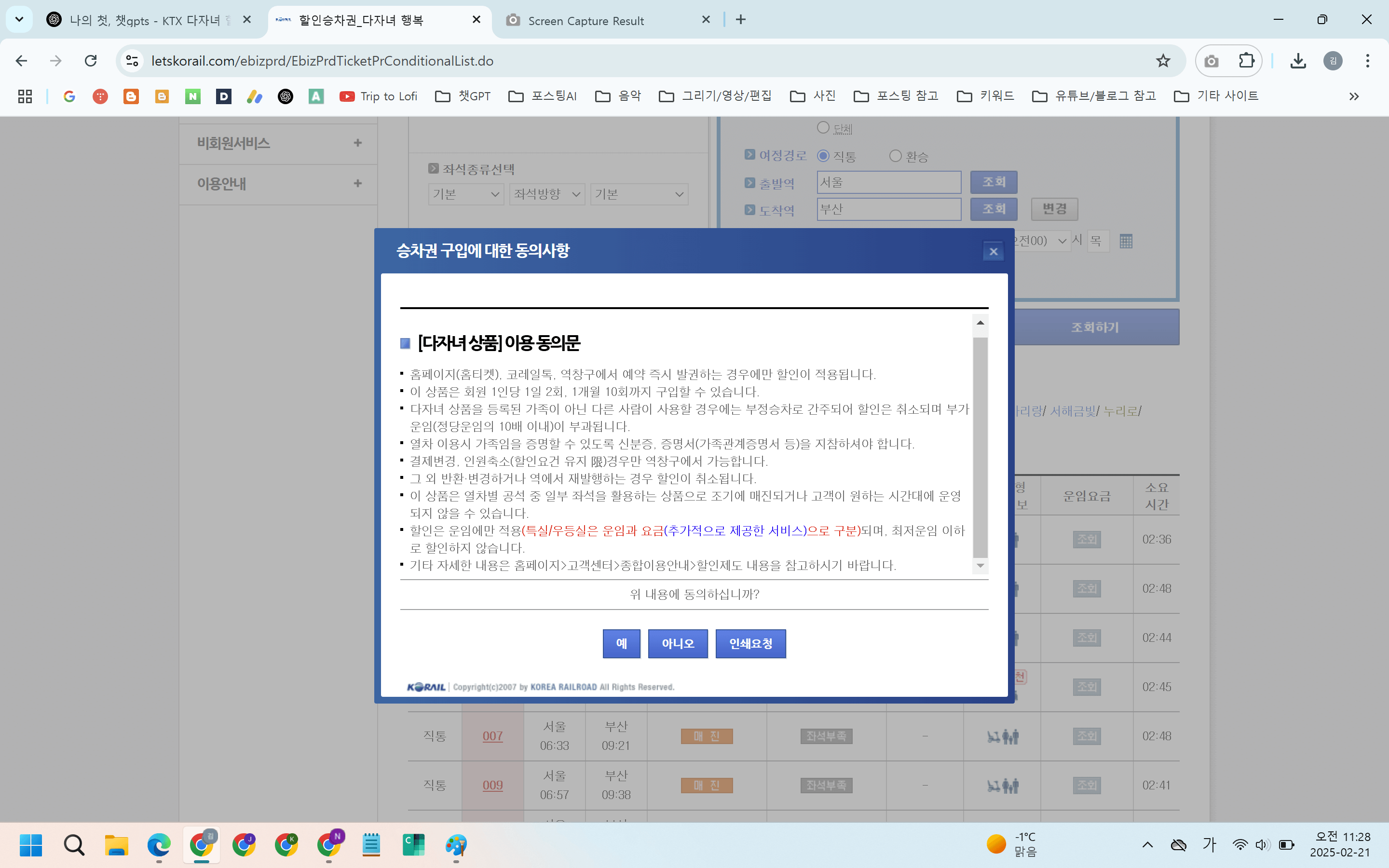Click the 인쇄요청 print request button
Image resolution: width=1389 pixels, height=868 pixels.
(750, 644)
